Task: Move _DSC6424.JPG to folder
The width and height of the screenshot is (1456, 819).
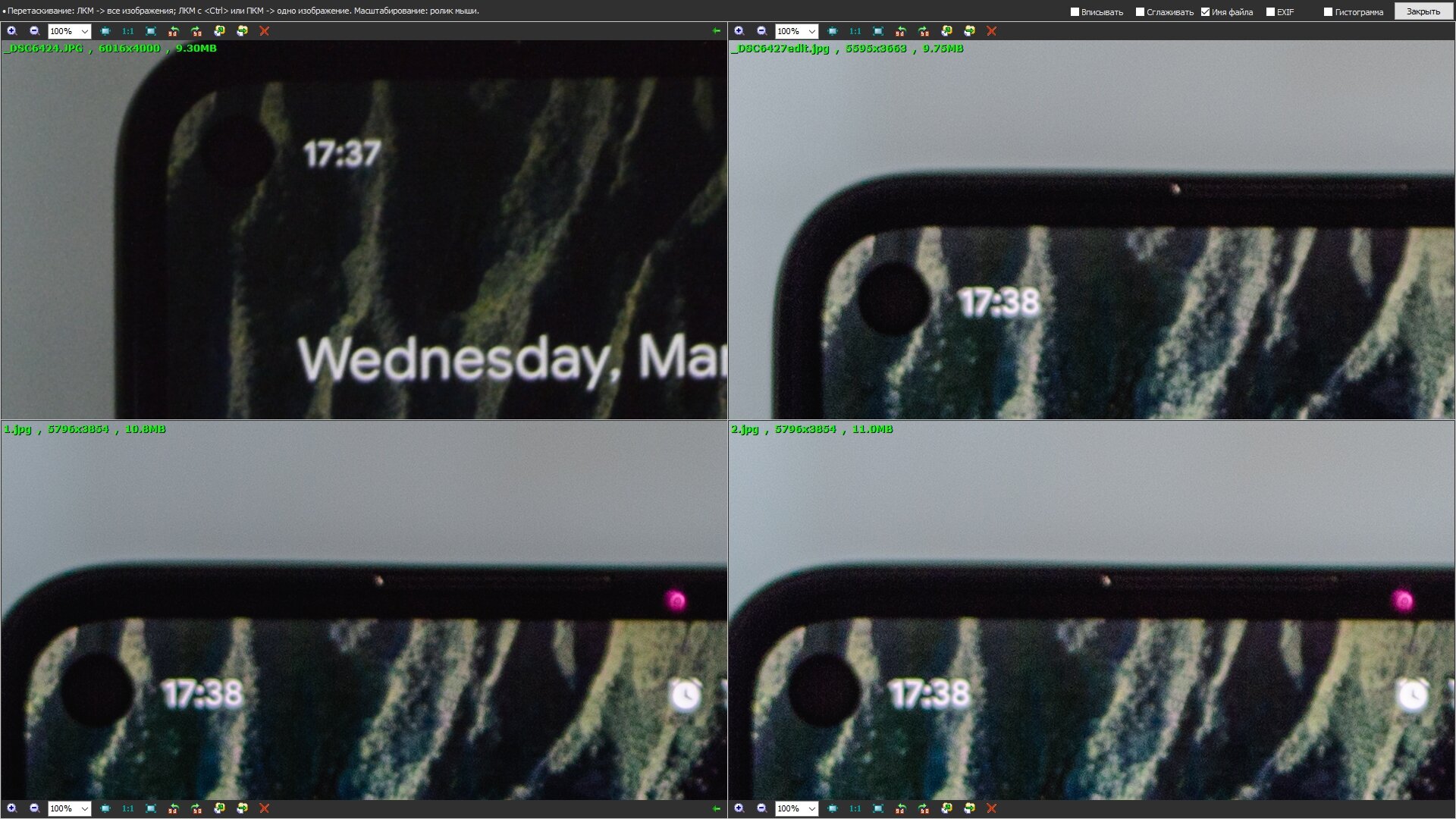Action: tap(242, 31)
